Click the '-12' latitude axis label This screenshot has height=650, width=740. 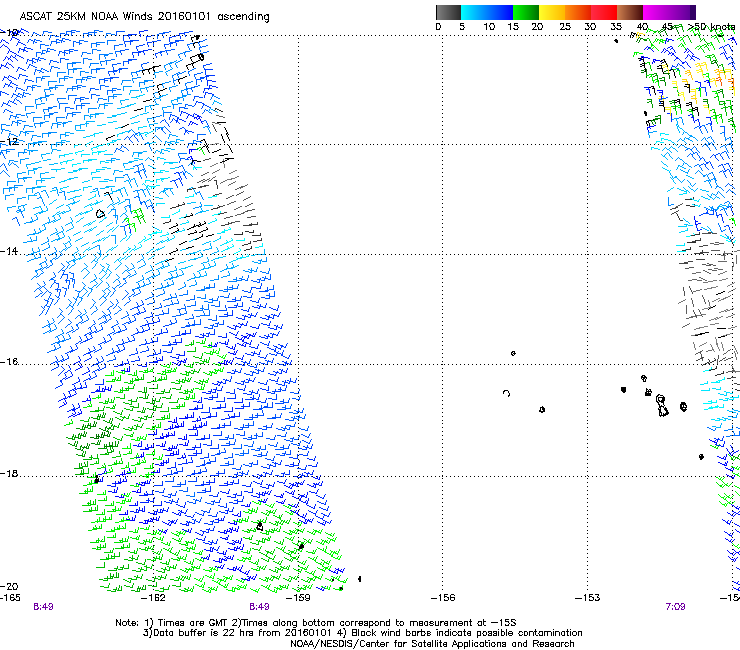(x=9, y=141)
